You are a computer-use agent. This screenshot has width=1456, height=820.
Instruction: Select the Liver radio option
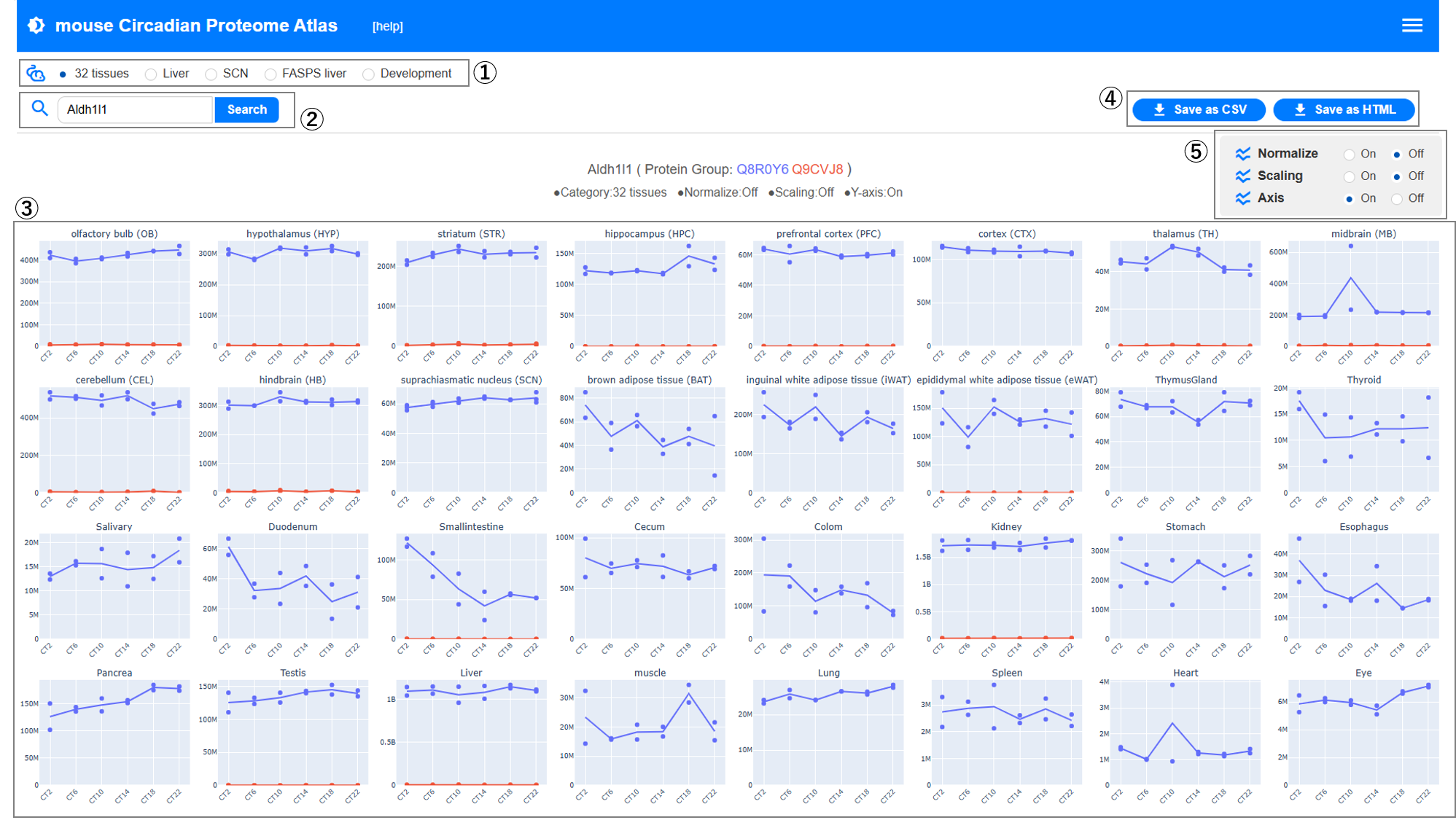click(x=151, y=74)
